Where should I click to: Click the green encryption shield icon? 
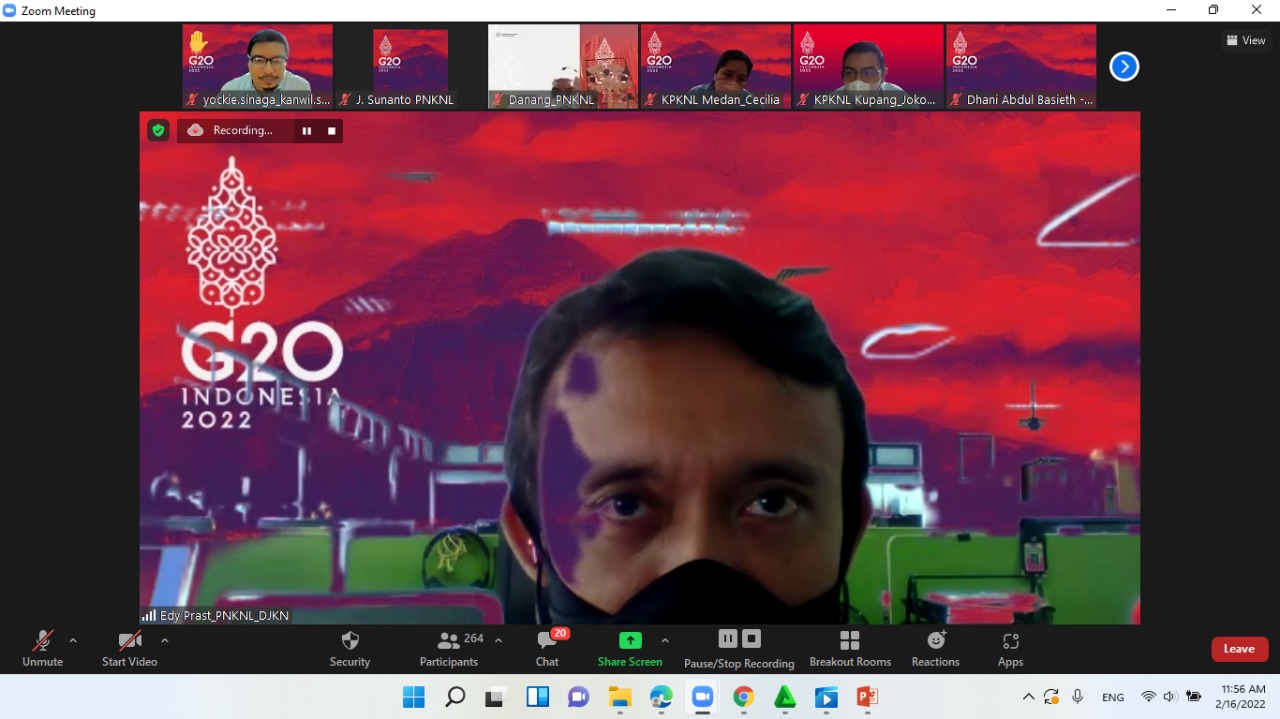click(x=158, y=130)
